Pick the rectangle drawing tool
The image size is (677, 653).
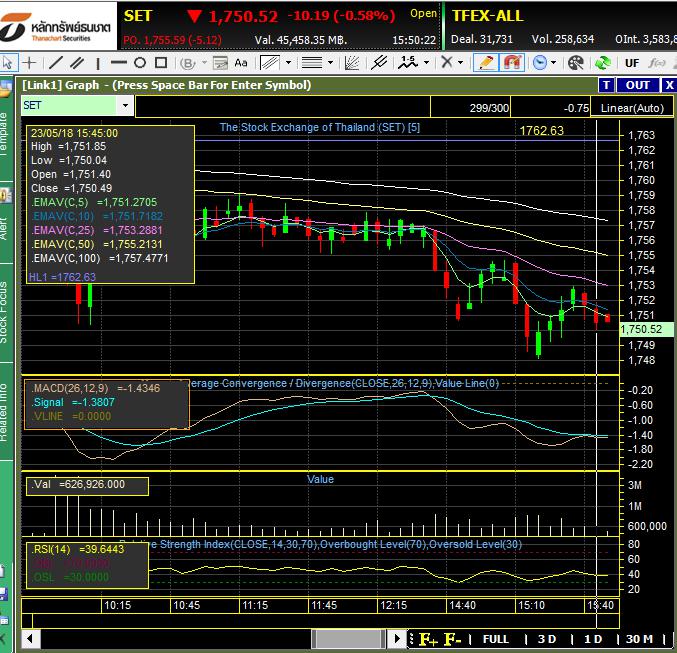[161, 63]
